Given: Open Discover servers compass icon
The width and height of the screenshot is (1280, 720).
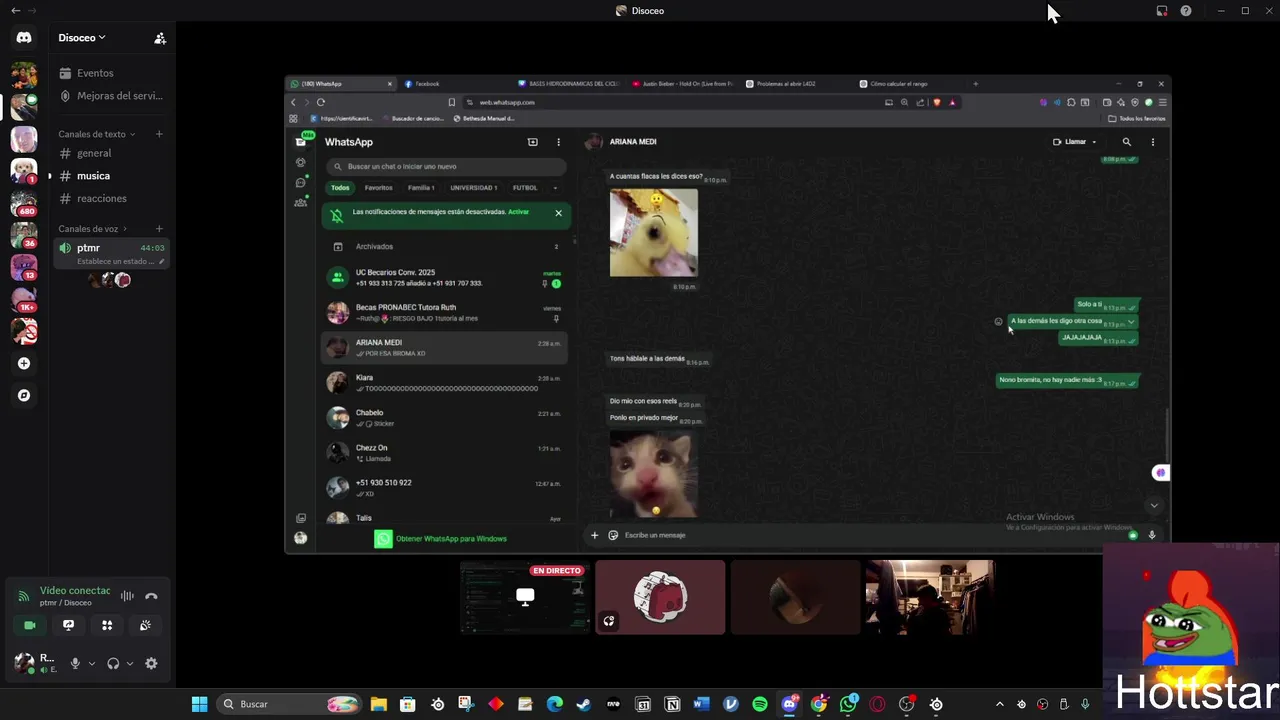Looking at the screenshot, I should (24, 395).
